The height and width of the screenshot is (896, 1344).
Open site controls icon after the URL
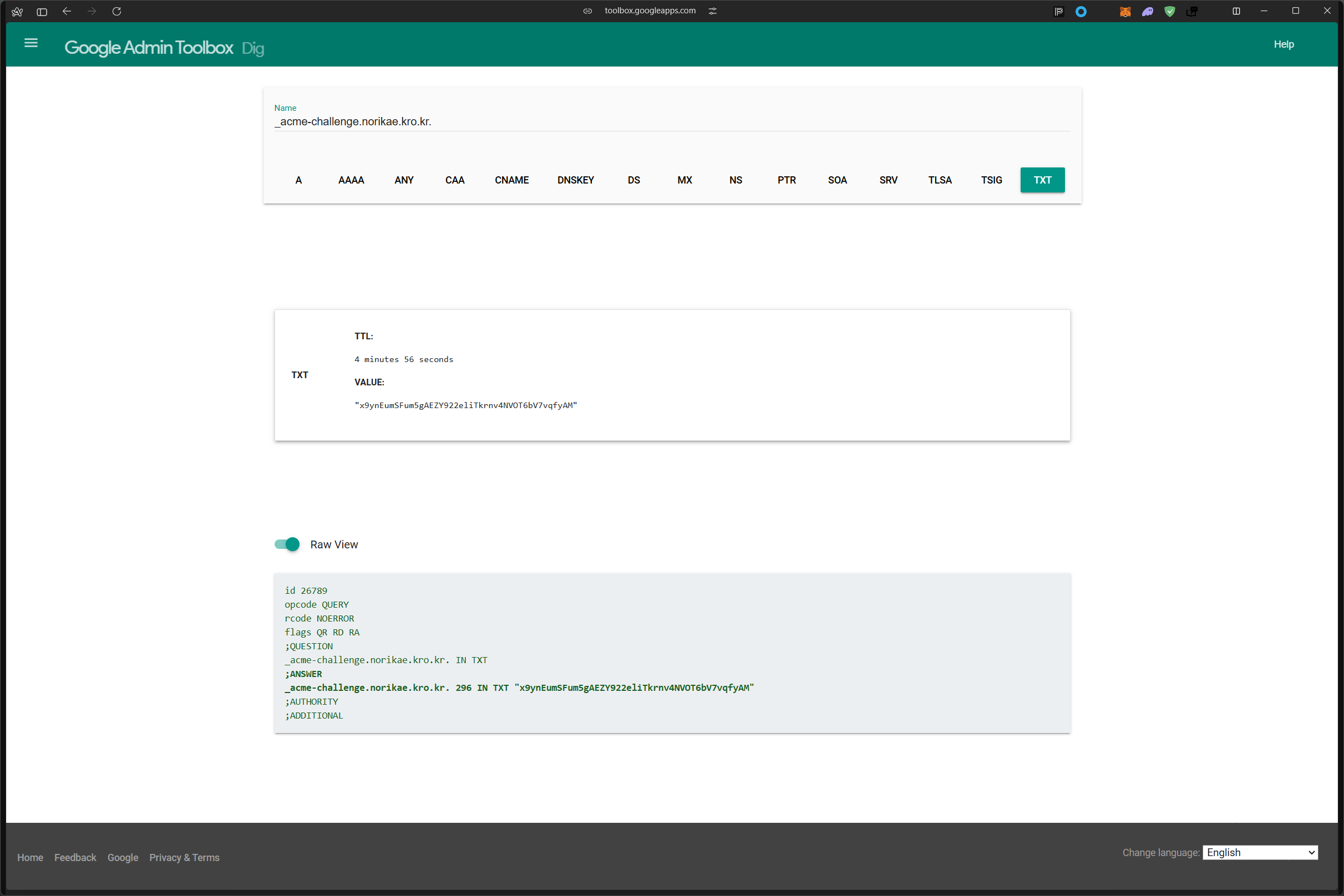[x=712, y=11]
